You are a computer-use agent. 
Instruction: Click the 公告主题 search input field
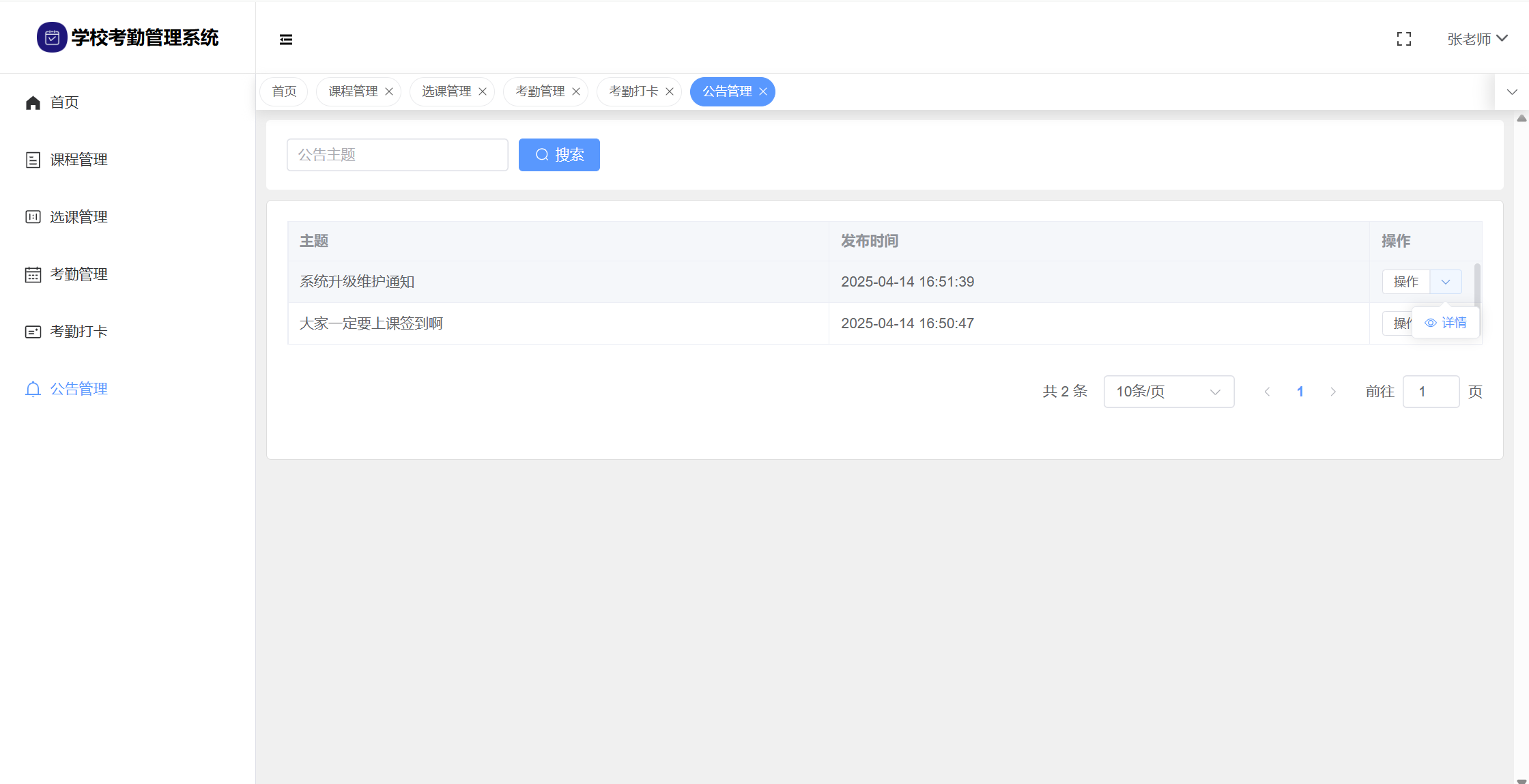click(x=397, y=155)
